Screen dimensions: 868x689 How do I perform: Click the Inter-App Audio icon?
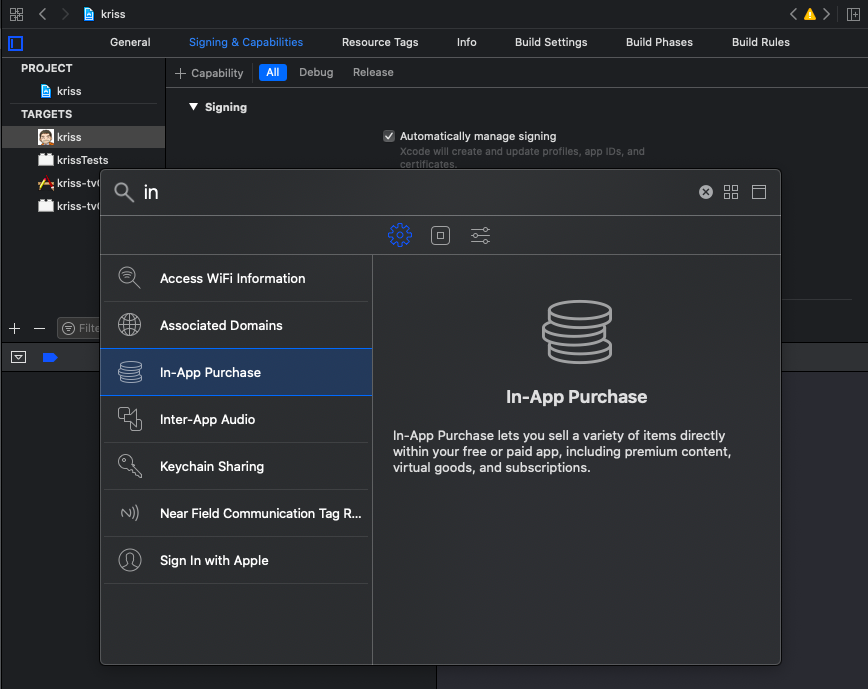(x=130, y=419)
